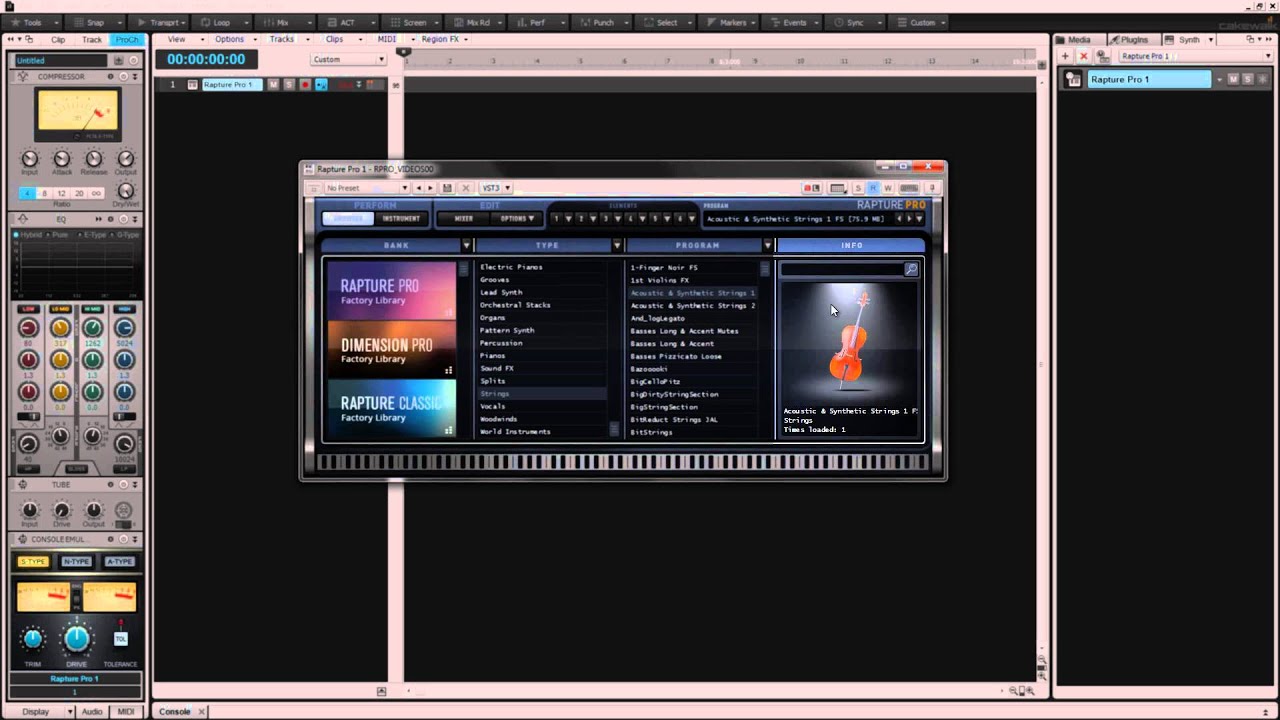Open the Tracks menu in track view
Image resolution: width=1280 pixels, height=720 pixels.
point(282,39)
